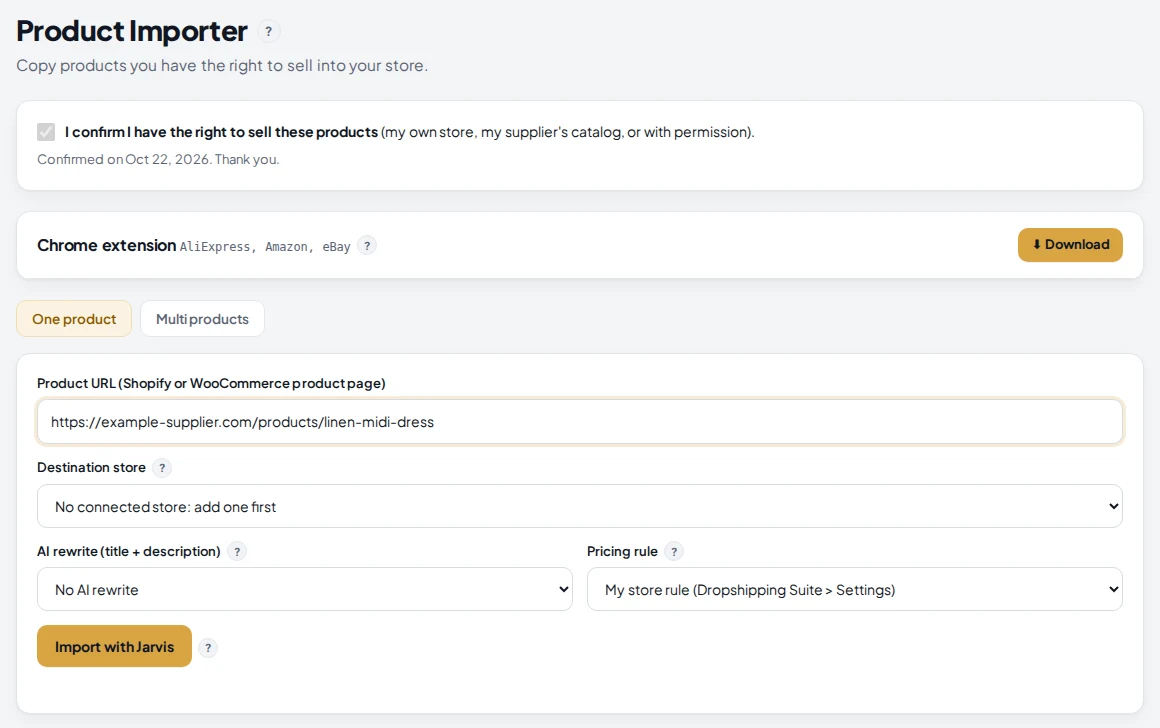
Task: Open help icon beside Pricing rule
Action: click(x=674, y=551)
